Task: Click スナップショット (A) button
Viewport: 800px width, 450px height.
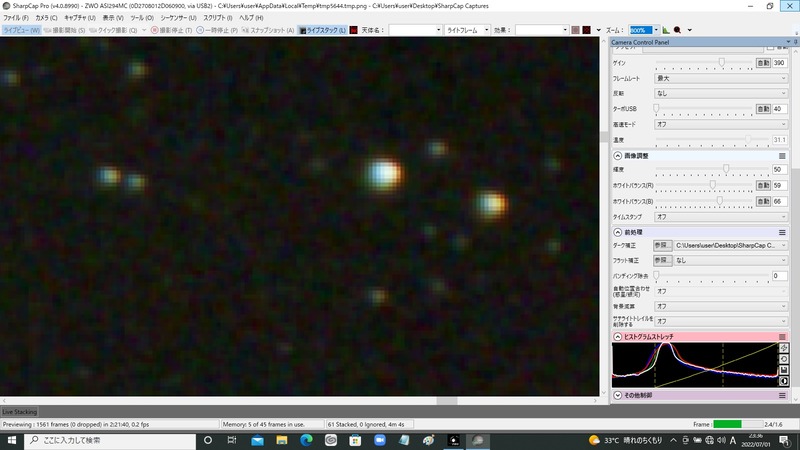Action: pyautogui.click(x=268, y=30)
